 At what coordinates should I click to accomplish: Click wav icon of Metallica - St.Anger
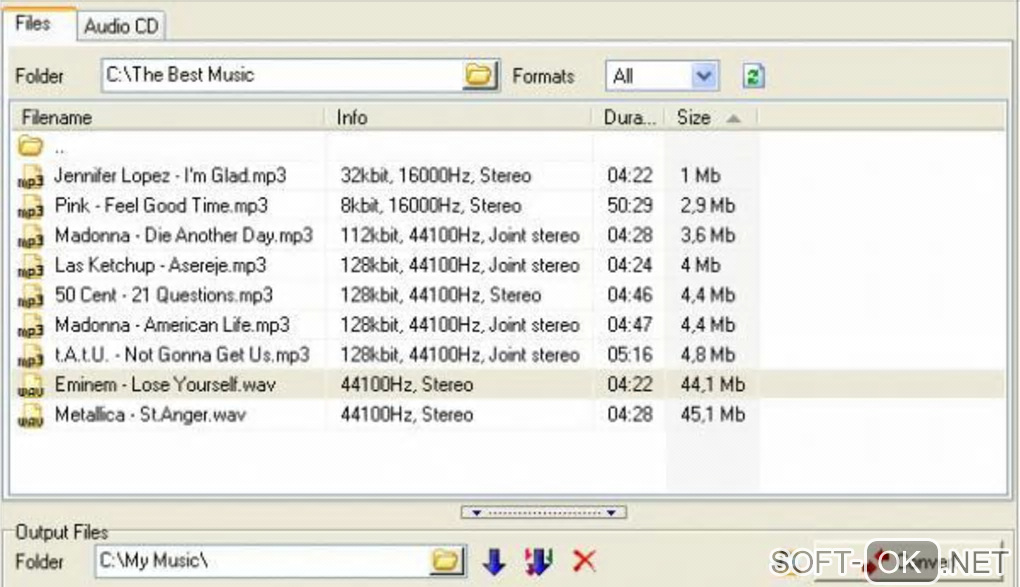point(31,415)
